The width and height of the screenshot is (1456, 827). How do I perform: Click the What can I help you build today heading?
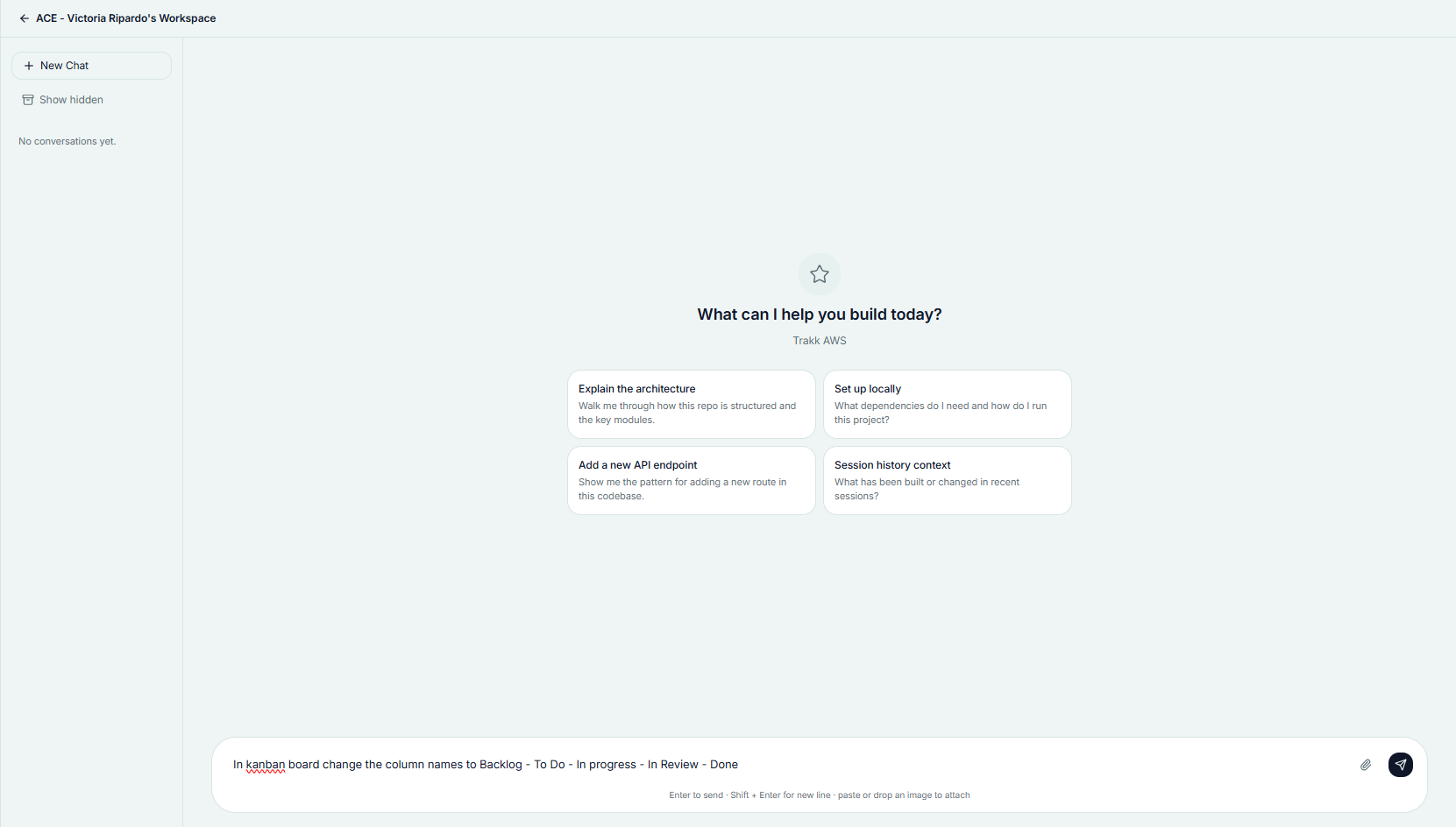coord(820,315)
